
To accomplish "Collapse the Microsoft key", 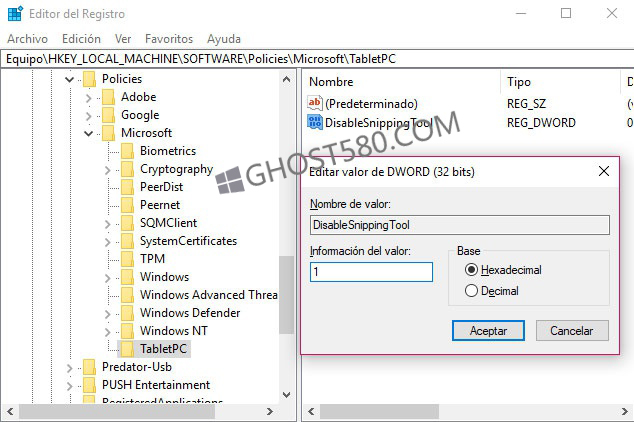I will tap(89, 133).
